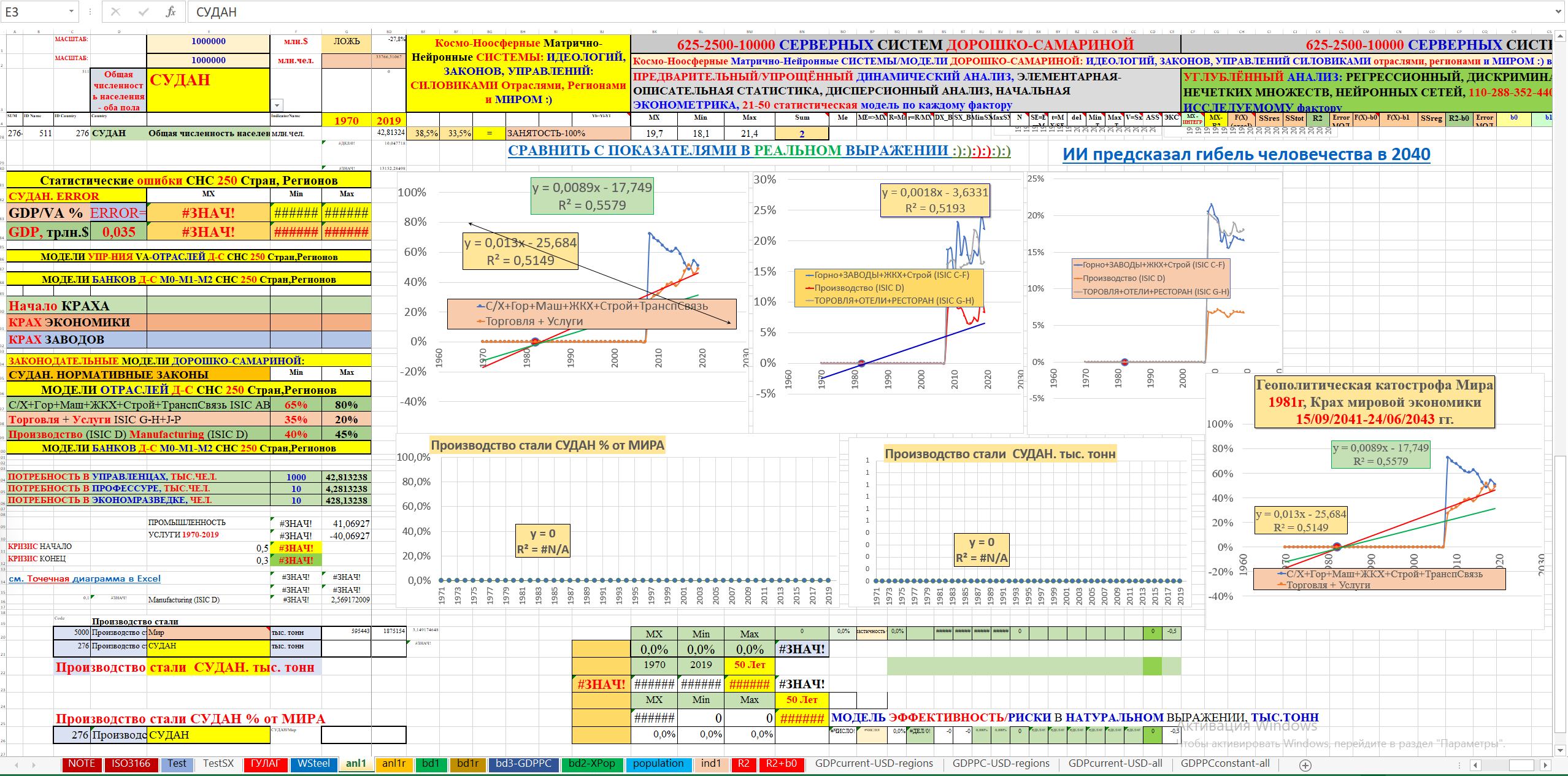1568x776 pixels.
Task: Click the previous sheet navigation arrow
Action: click(17, 765)
